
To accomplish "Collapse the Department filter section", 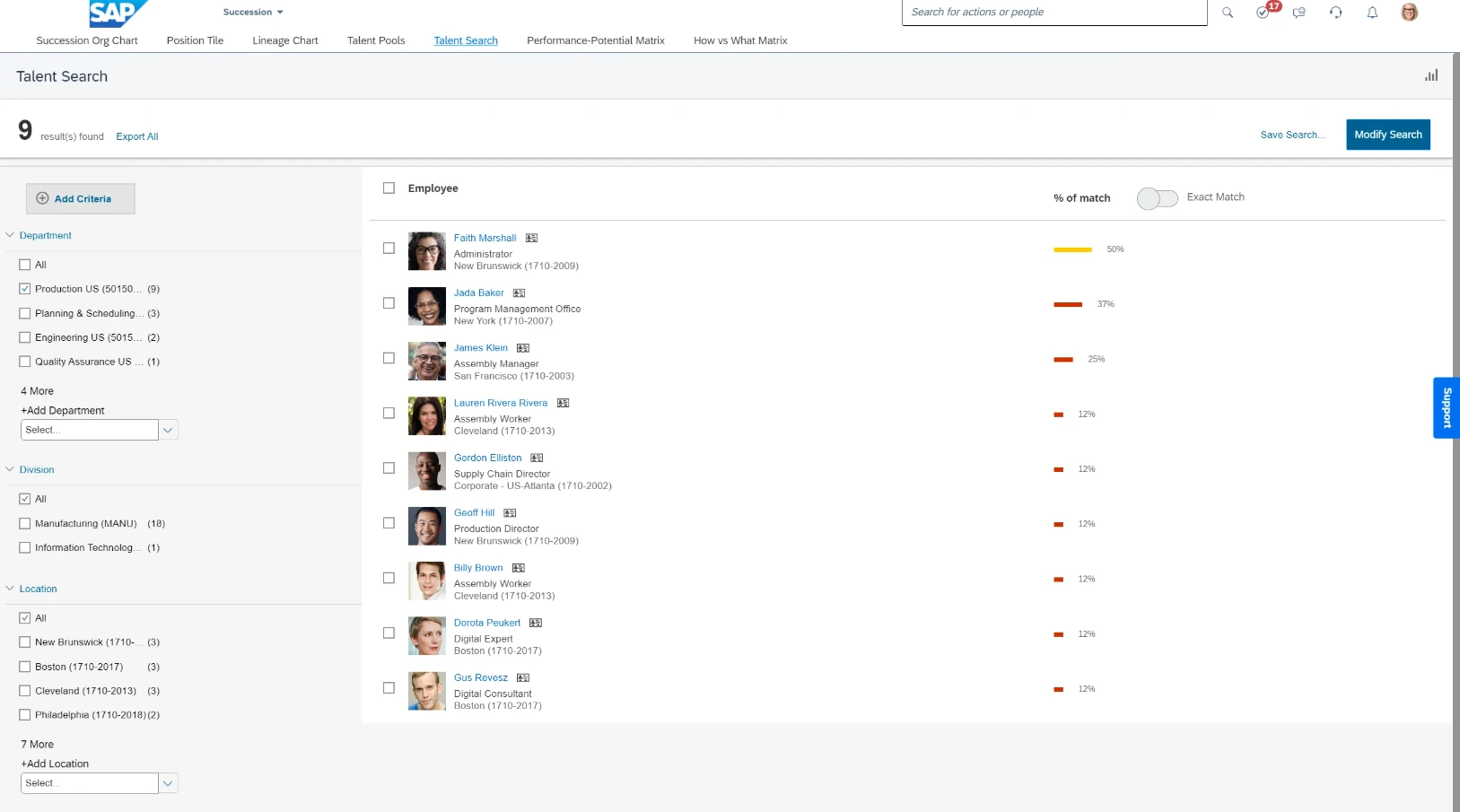I will coord(10,235).
